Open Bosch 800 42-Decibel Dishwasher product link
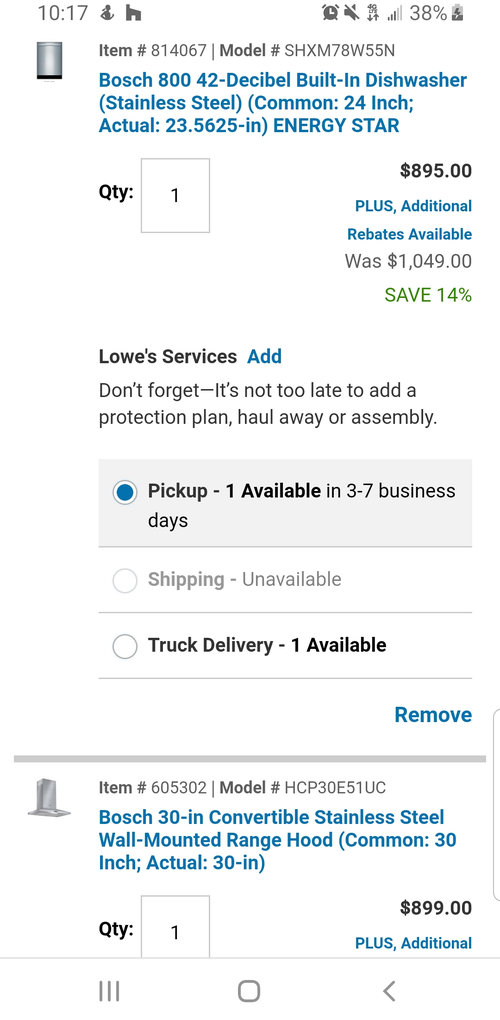 pos(283,103)
